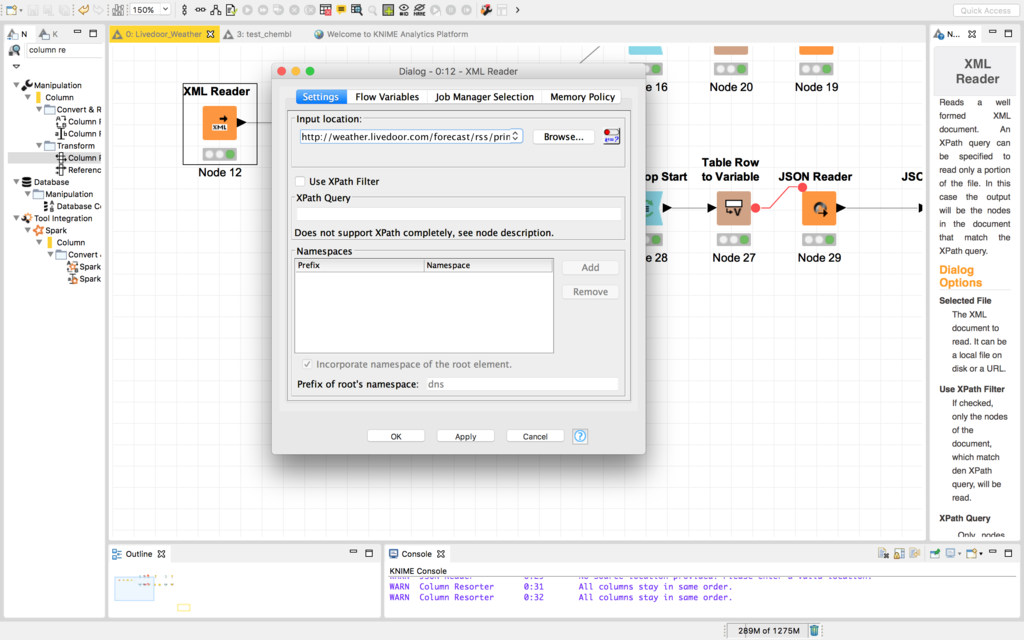Click the flow variable icon beside Browse
The height and width of the screenshot is (640, 1024).
611,136
